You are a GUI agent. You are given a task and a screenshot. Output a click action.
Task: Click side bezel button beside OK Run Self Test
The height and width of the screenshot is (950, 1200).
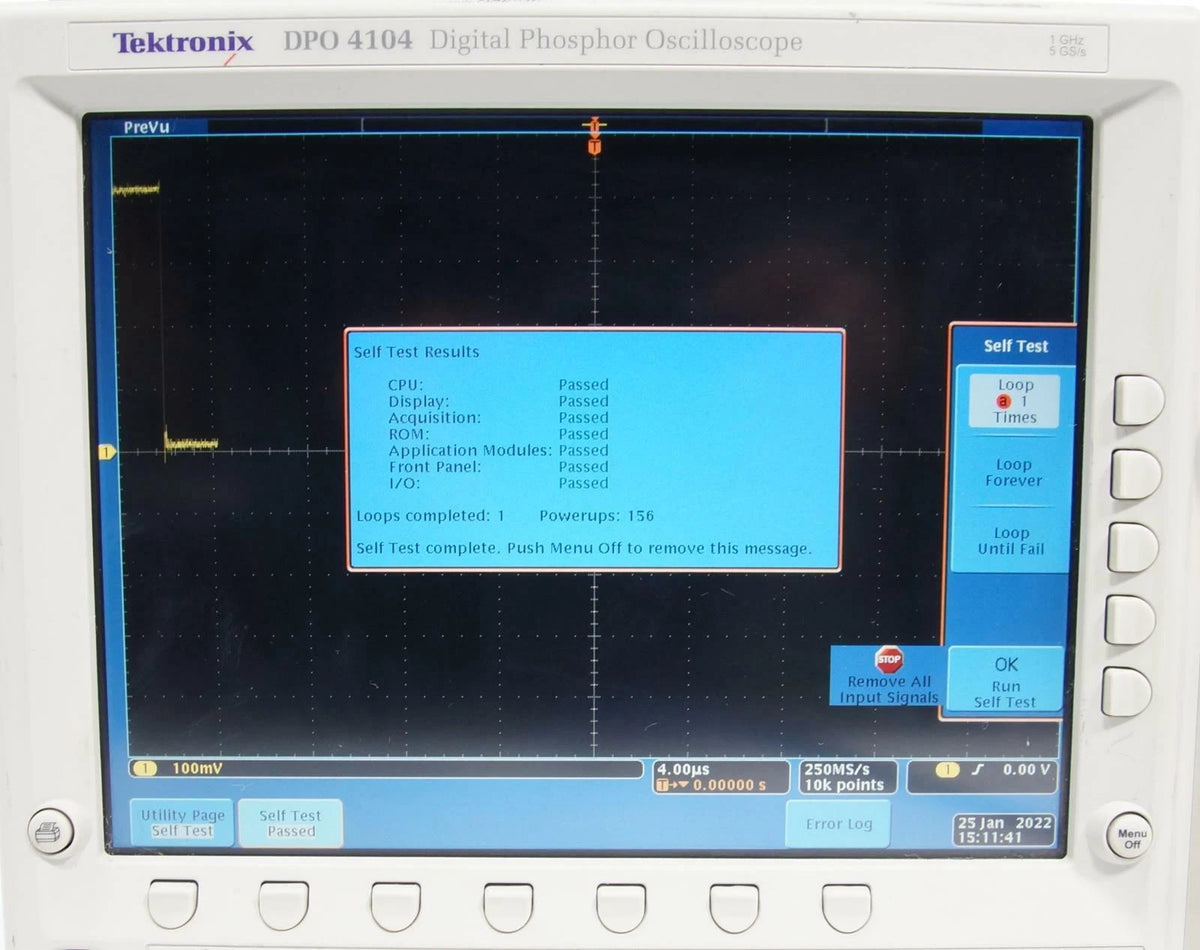1127,692
